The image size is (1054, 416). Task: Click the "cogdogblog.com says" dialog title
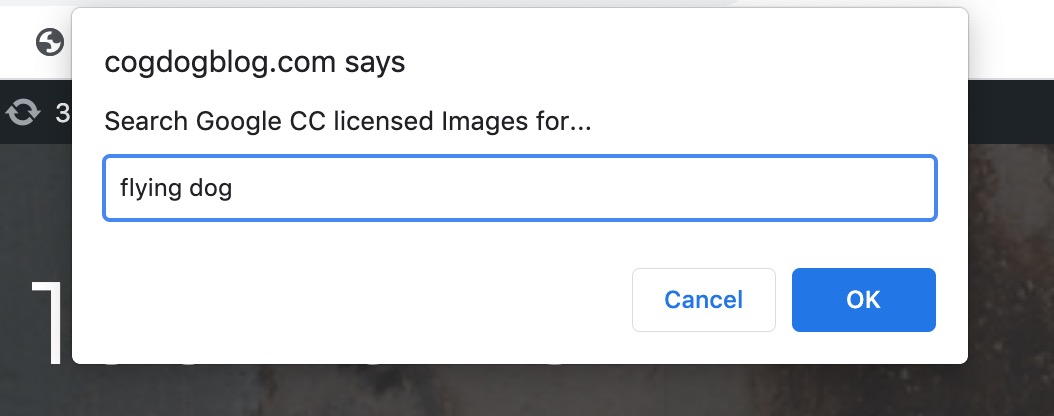255,63
